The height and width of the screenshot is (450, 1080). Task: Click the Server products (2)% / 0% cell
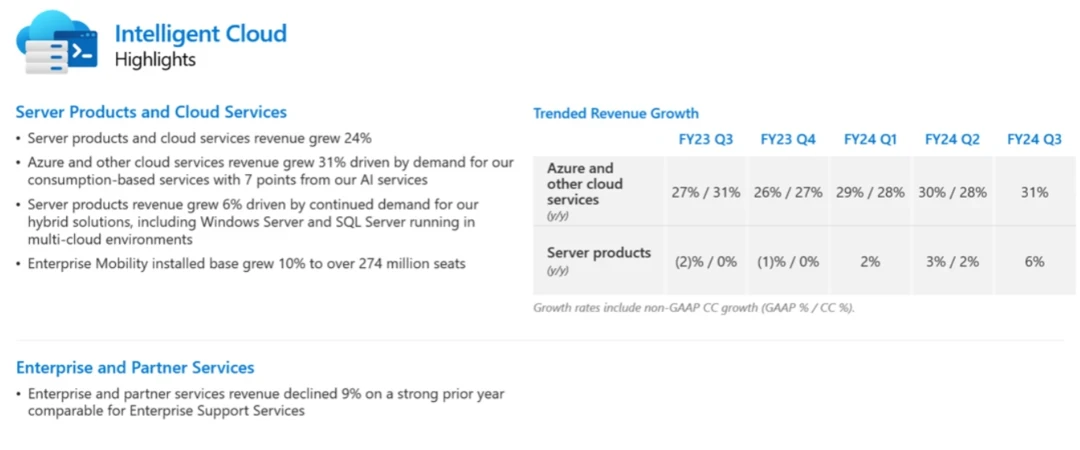(x=706, y=261)
